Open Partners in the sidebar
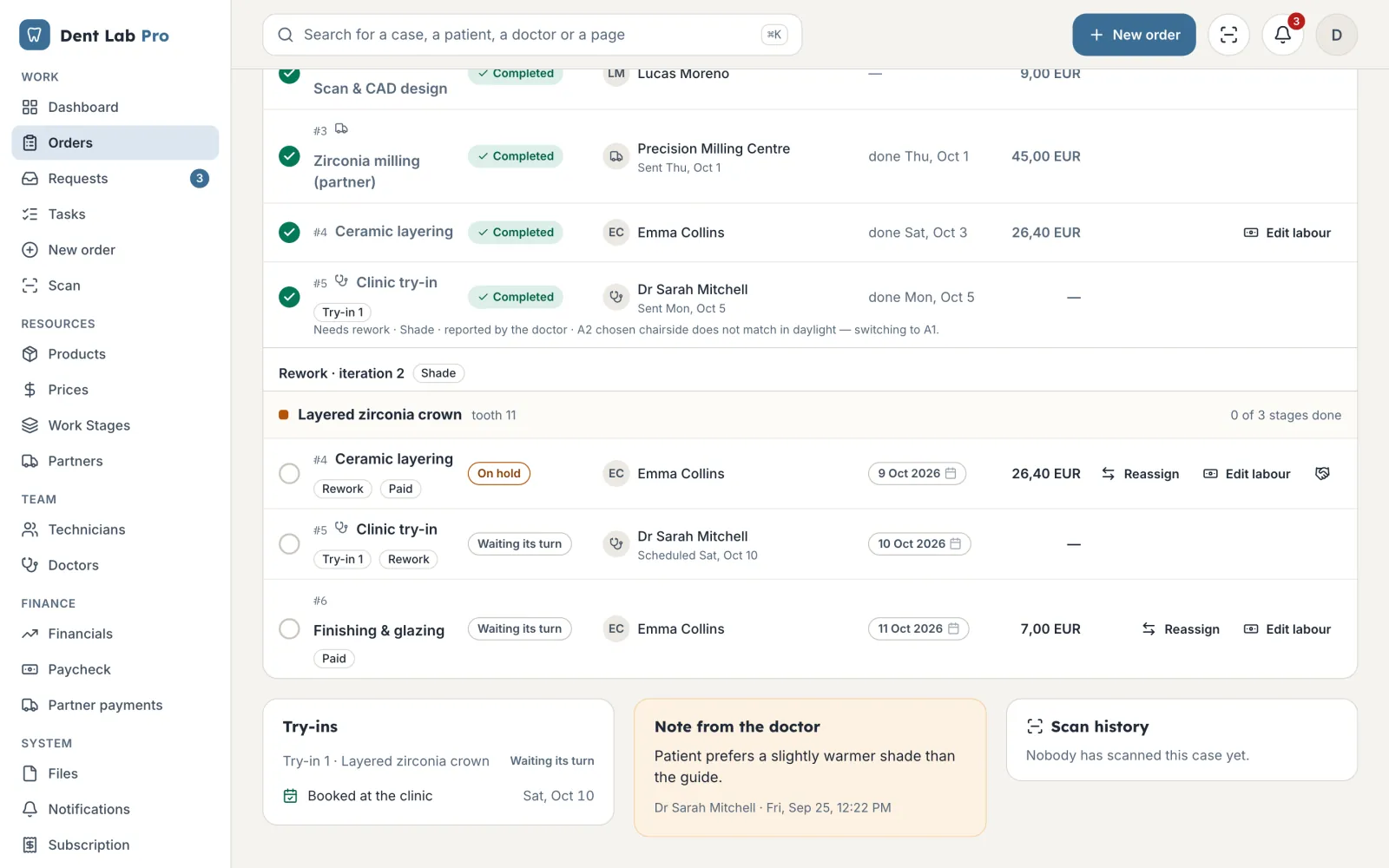The image size is (1389, 868). pos(115,461)
